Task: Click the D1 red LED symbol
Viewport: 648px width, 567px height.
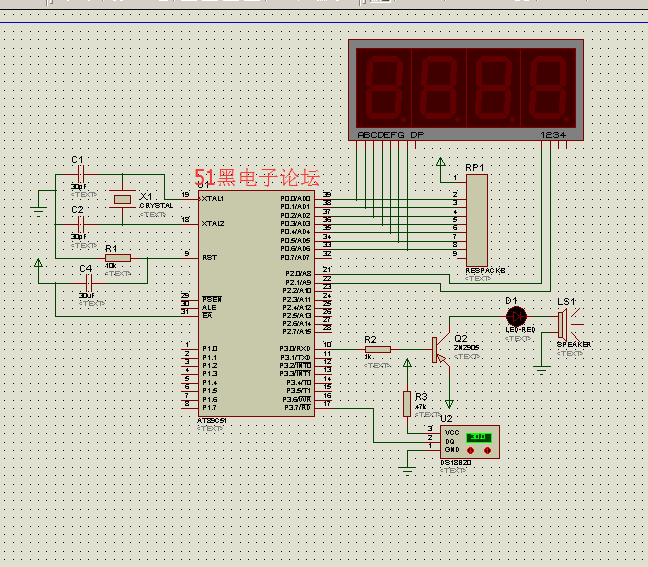Action: tap(516, 317)
